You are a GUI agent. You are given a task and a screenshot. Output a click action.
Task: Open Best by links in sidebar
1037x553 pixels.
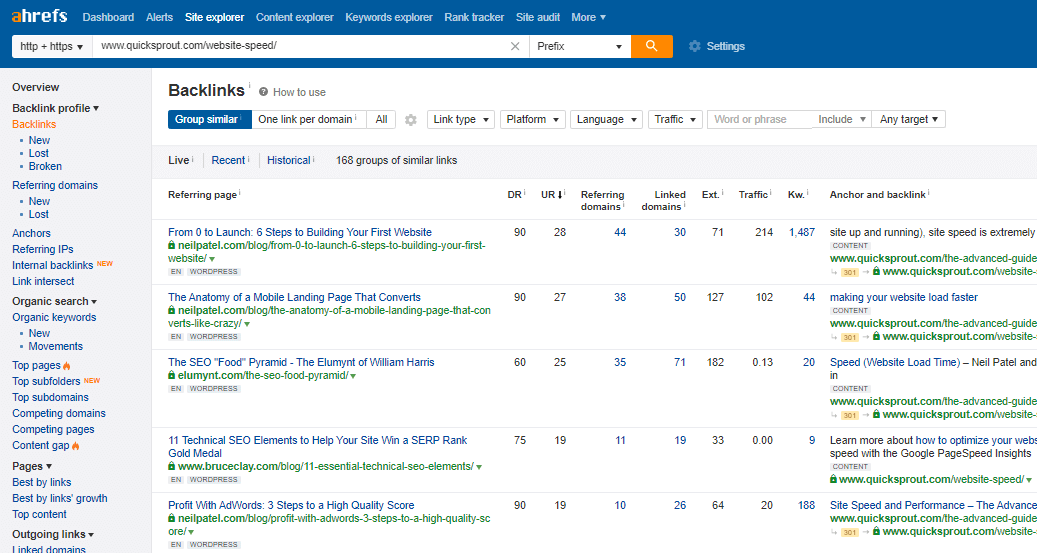point(42,482)
